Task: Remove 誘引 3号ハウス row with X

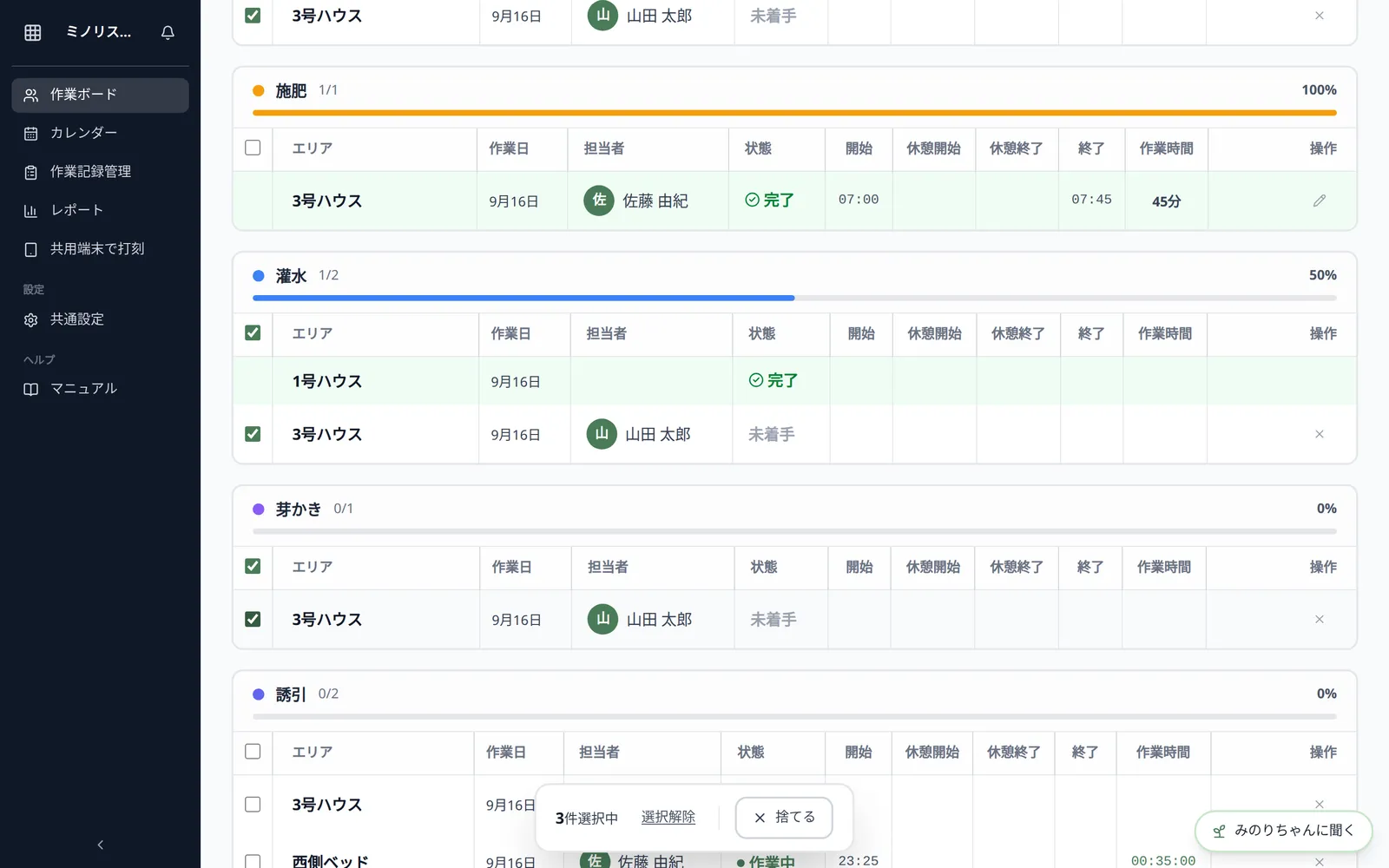Action: click(1319, 804)
